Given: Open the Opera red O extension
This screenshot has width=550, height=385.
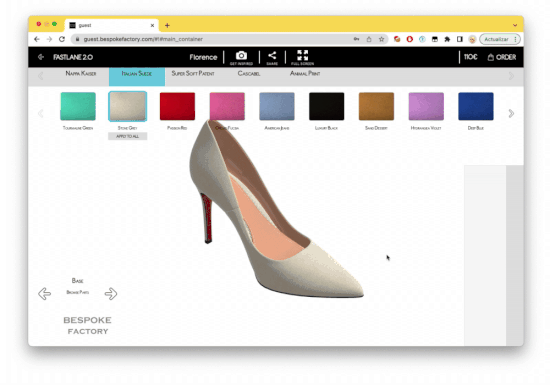Looking at the screenshot, I should coord(409,39).
